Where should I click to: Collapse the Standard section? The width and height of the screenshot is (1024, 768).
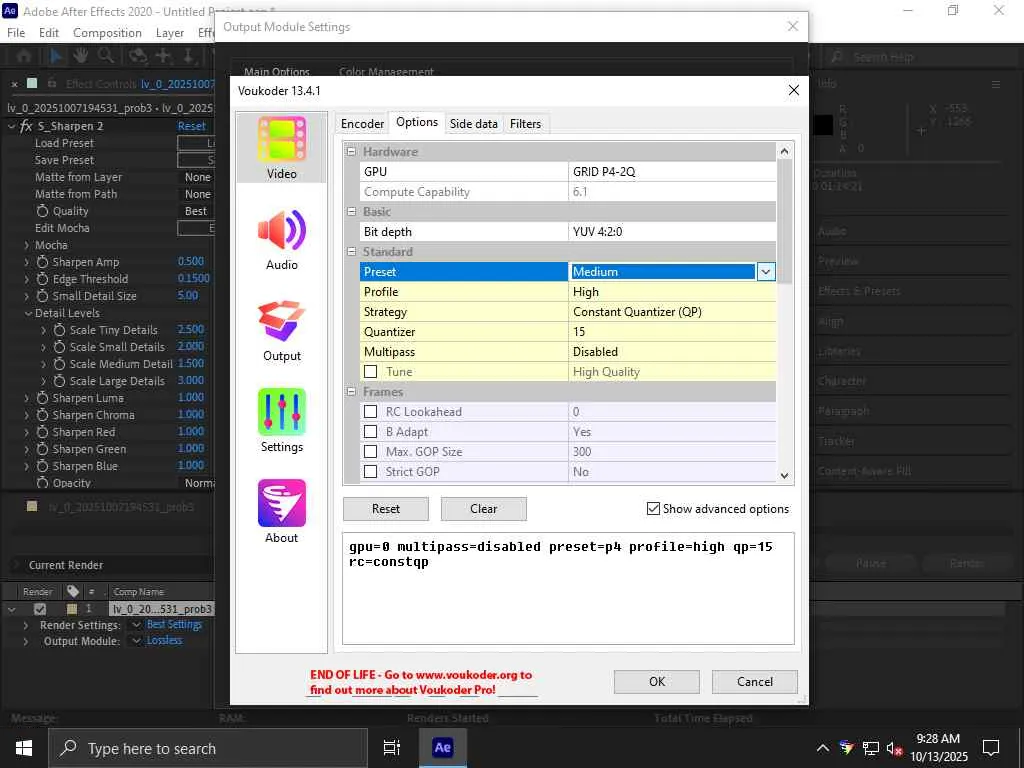coord(351,251)
